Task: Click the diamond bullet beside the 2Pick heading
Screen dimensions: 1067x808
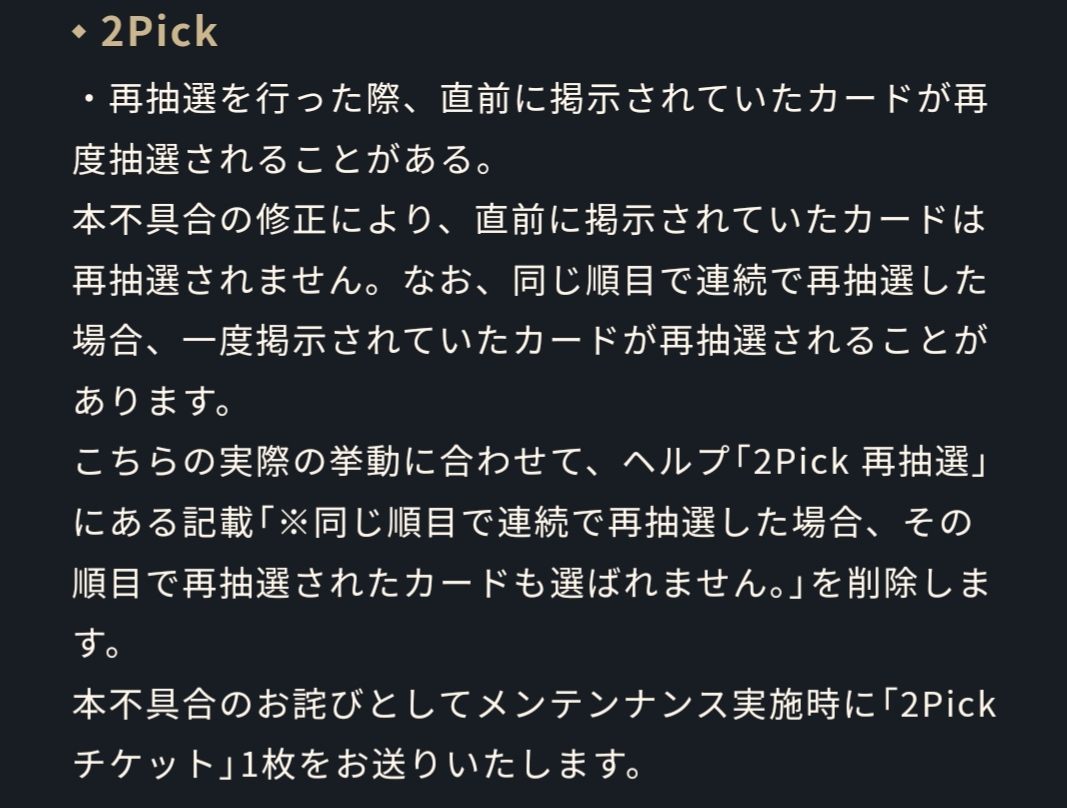Action: (80, 33)
